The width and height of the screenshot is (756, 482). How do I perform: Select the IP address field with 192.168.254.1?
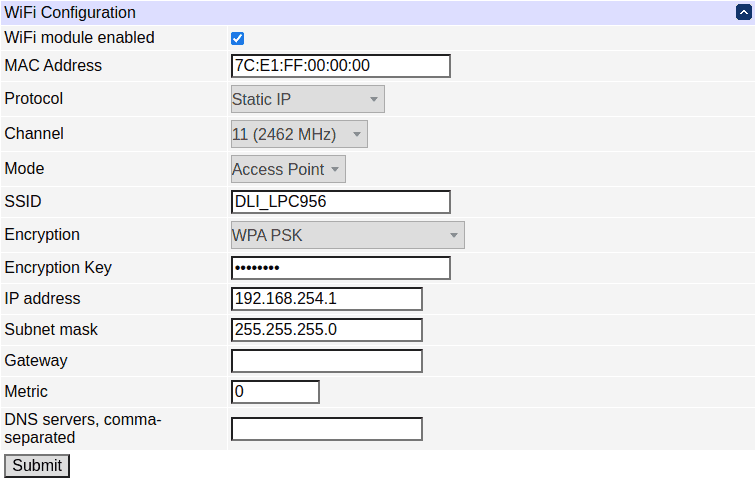click(326, 299)
